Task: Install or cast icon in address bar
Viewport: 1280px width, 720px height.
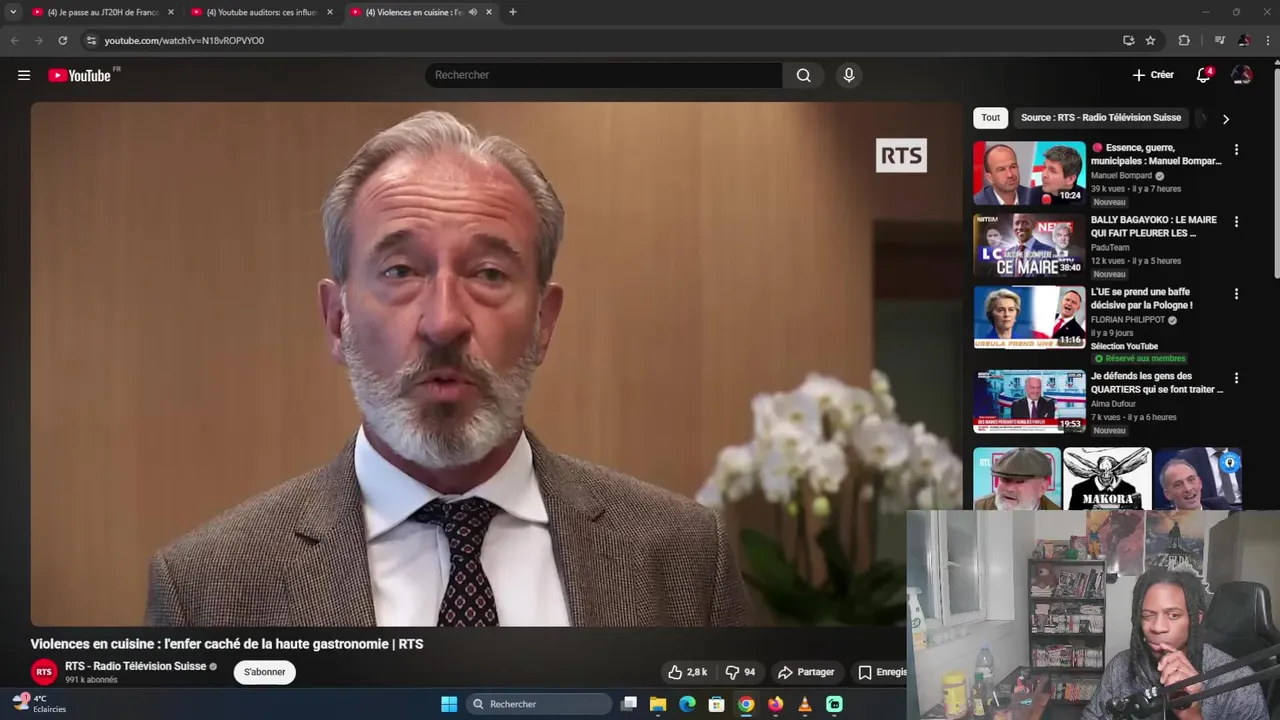Action: tap(1129, 41)
